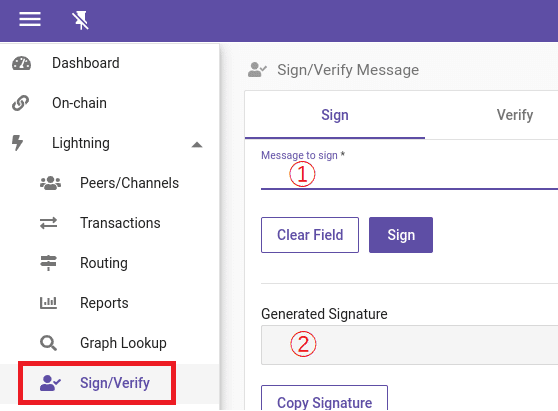The height and width of the screenshot is (411, 558).
Task: Click the Lightning bolt icon
Action: point(17,143)
